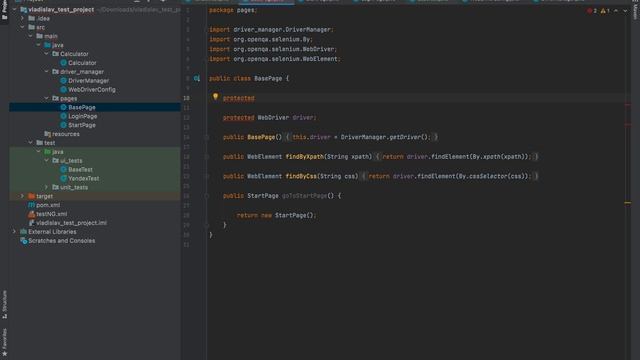Click the 'package pages' statement

click(233, 10)
